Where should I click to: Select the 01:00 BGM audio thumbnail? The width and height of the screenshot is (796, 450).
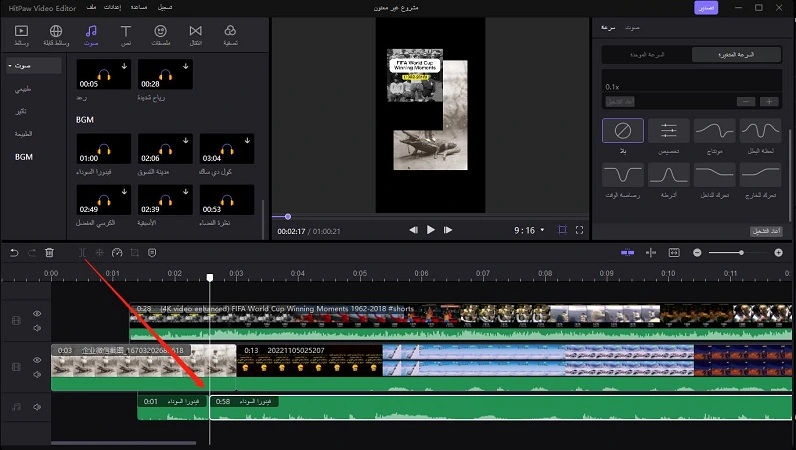(104, 149)
